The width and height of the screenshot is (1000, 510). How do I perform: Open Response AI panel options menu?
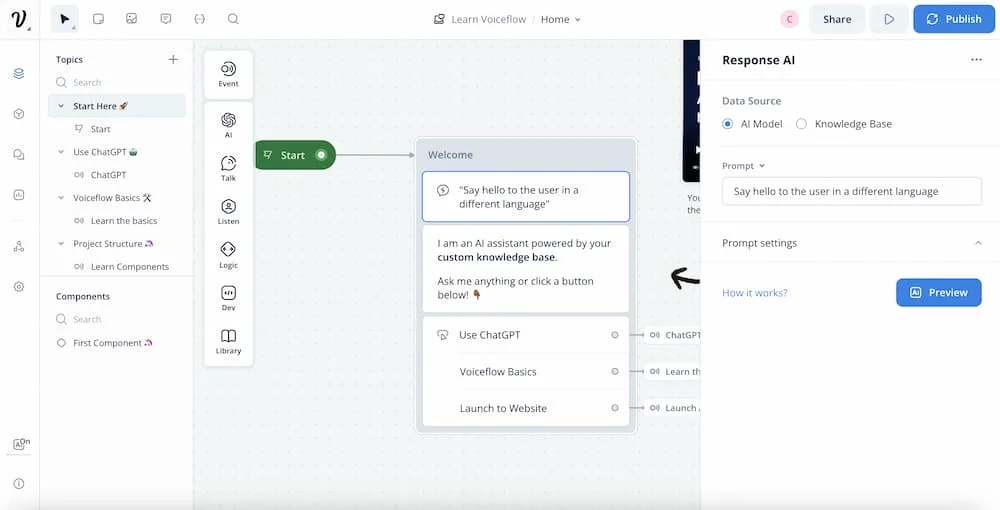tap(976, 60)
